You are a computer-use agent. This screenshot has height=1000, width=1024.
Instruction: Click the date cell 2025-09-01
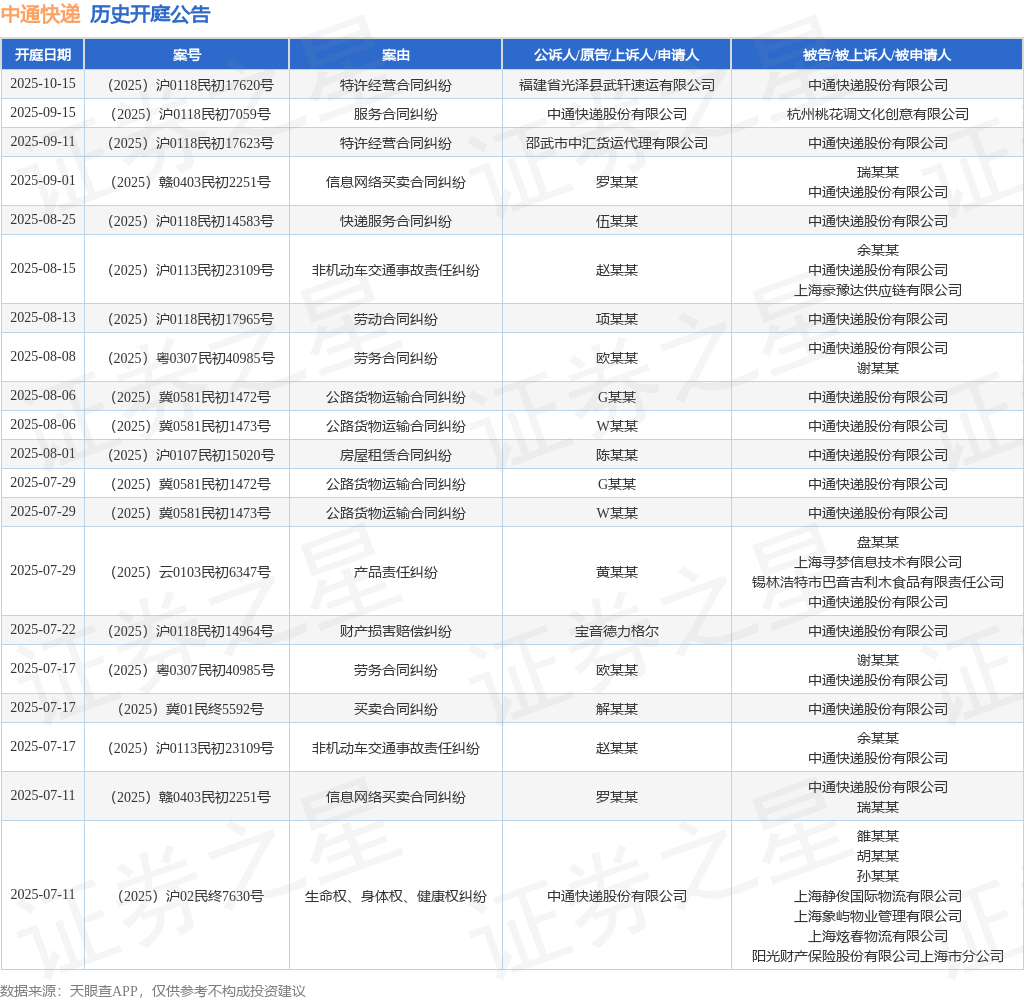pos(43,180)
